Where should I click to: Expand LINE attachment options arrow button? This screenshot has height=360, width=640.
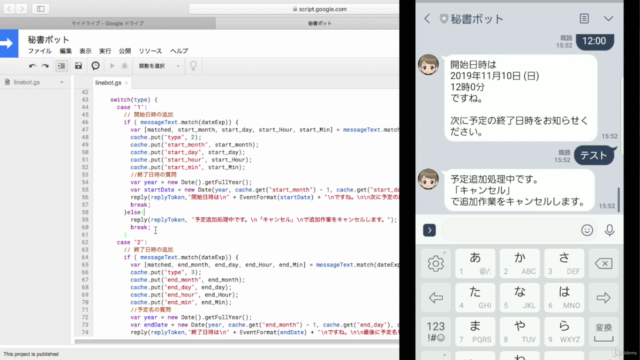(429, 230)
